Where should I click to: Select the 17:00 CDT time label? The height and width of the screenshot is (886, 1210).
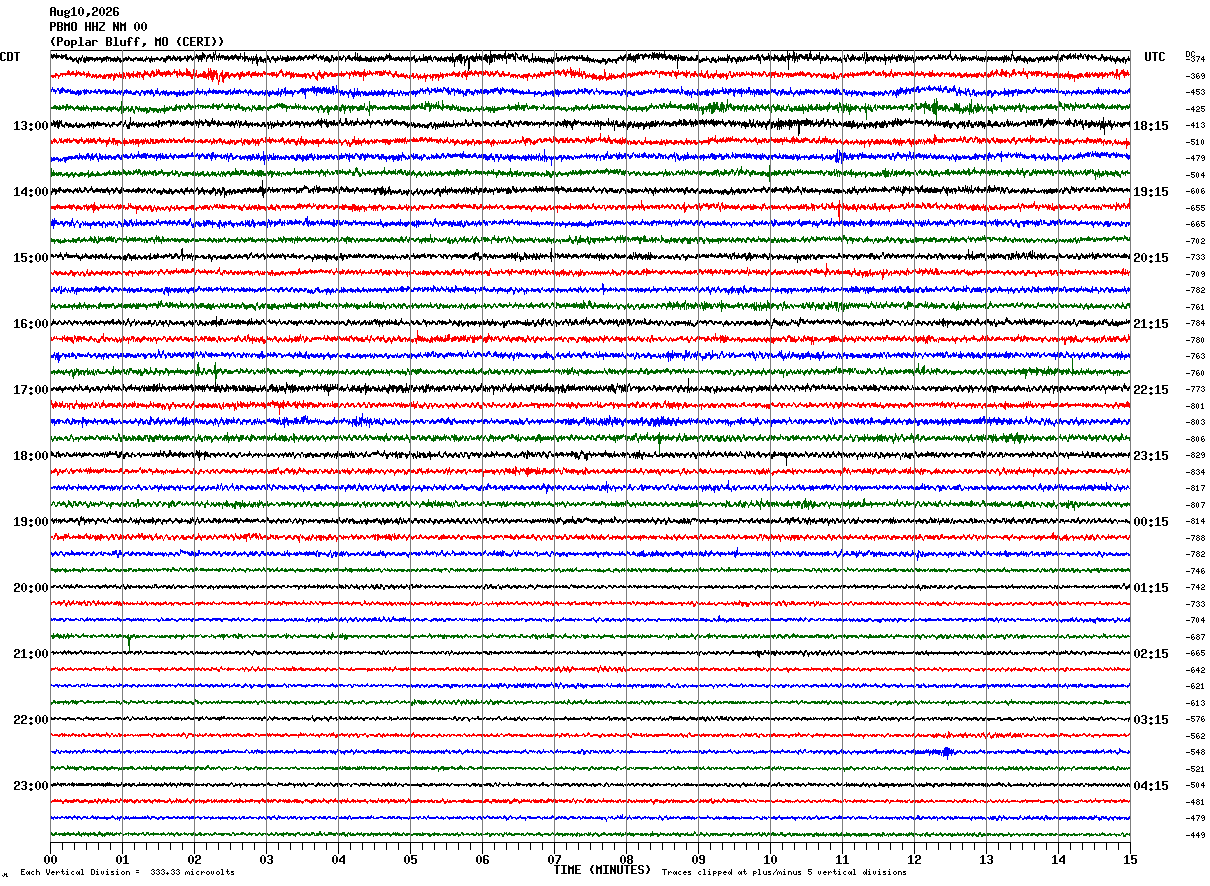click(x=31, y=390)
